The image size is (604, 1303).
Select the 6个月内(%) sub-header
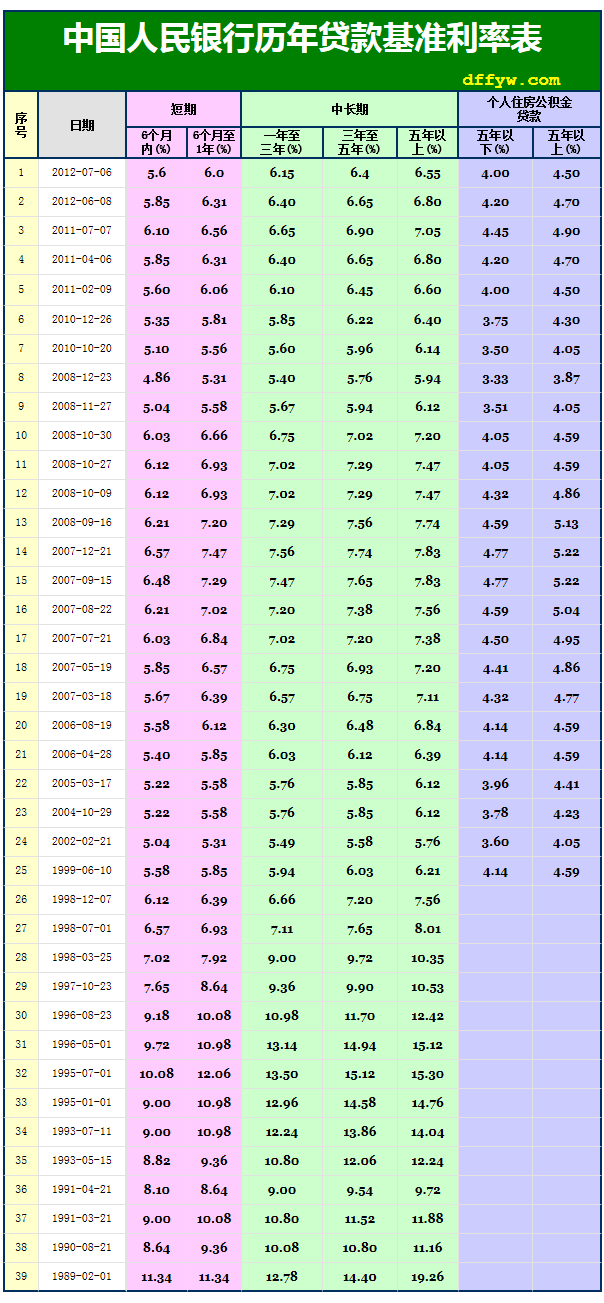pyautogui.click(x=156, y=142)
